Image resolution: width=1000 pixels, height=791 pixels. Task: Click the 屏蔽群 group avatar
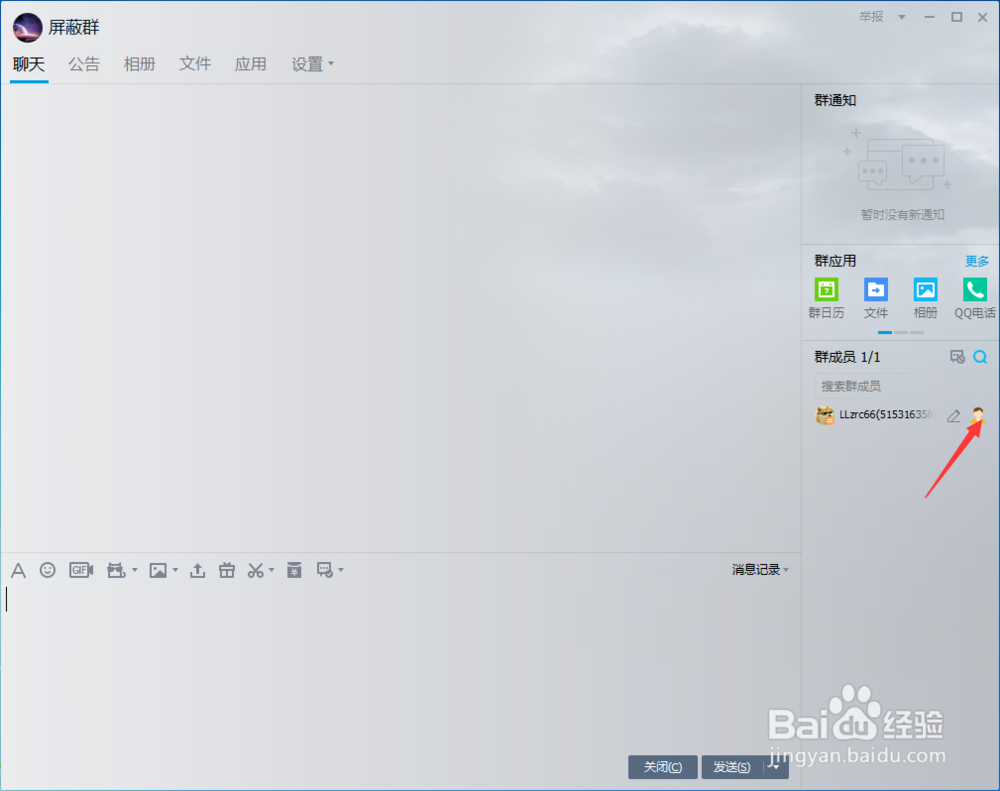click(27, 28)
